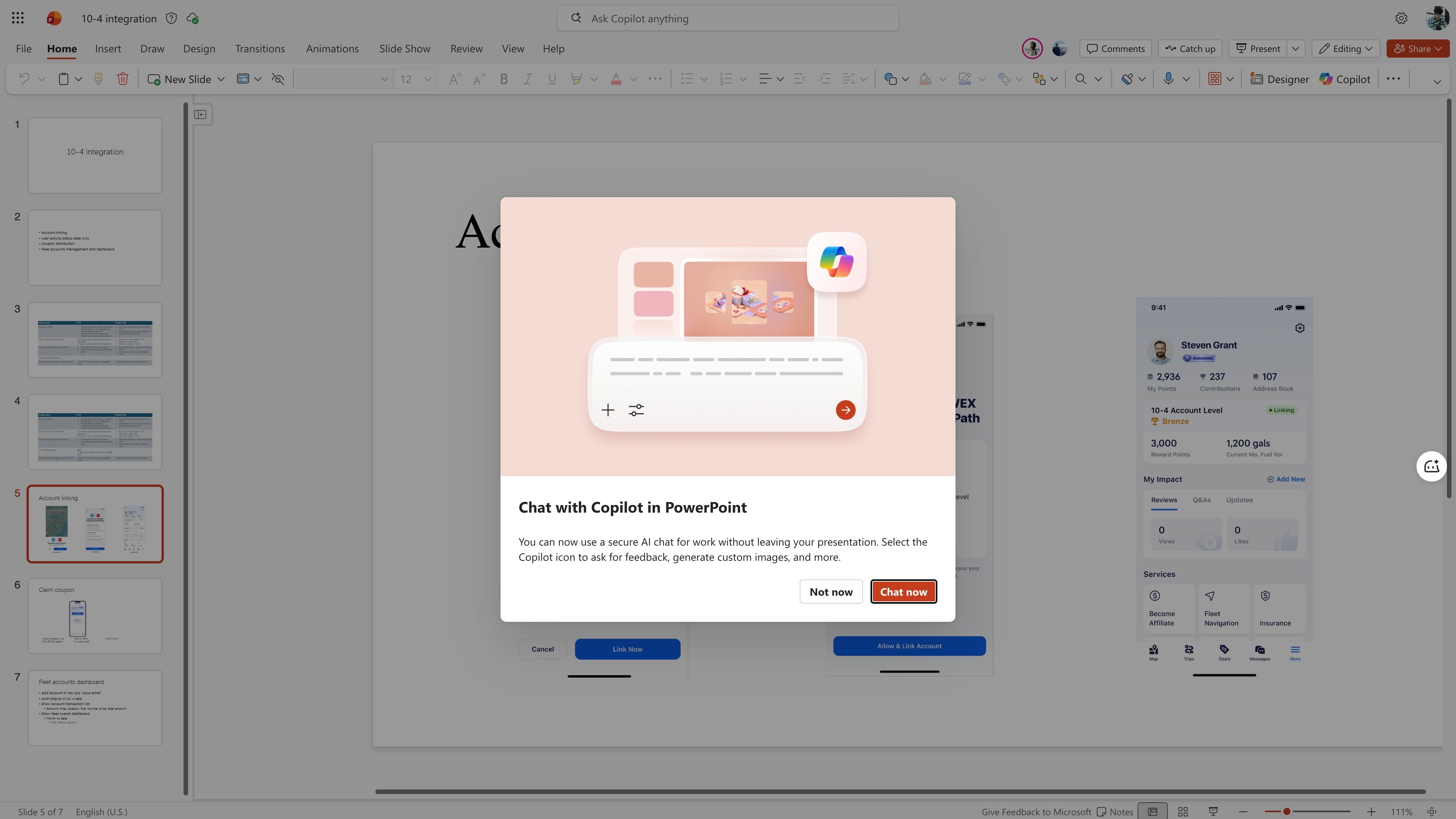Viewport: 1456px width, 819px height.
Task: Click the floating Copilot icon beside the slide
Action: (1432, 466)
